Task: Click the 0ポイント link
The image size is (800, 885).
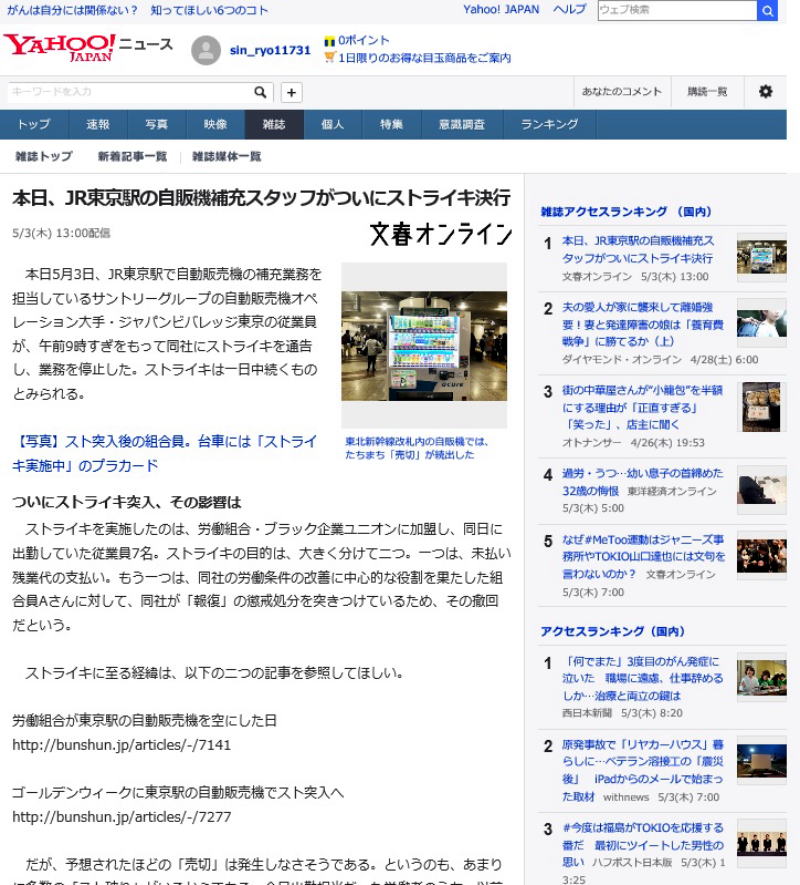Action: 364,41
